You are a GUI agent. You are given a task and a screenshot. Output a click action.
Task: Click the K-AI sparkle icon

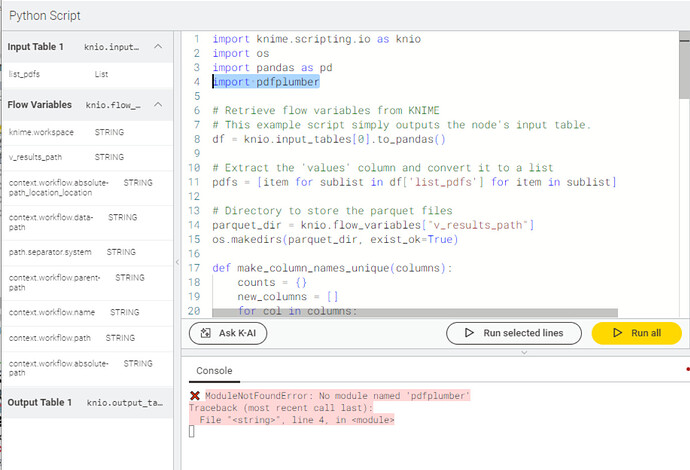(x=206, y=333)
